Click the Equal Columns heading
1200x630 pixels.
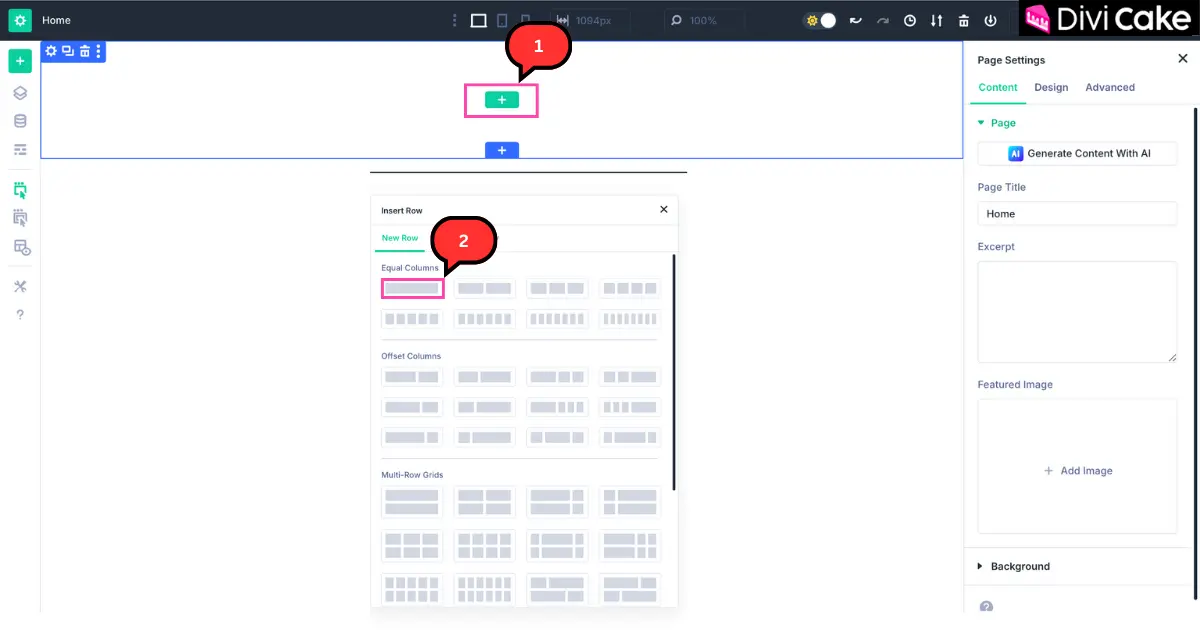pos(410,268)
